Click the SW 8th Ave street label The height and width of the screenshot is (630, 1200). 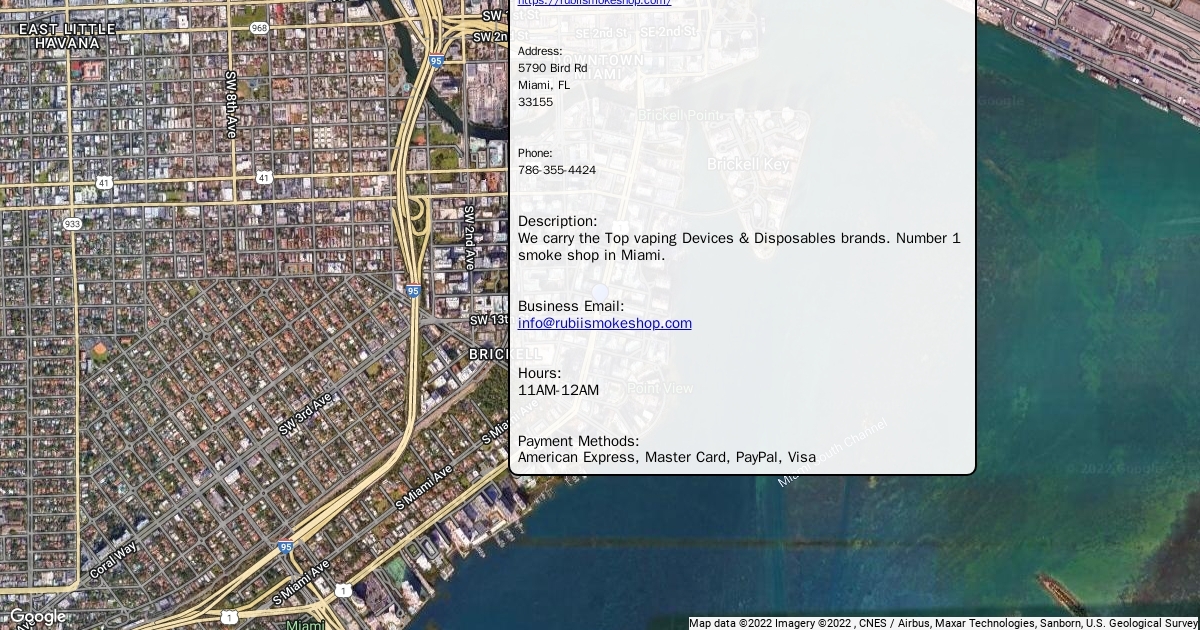point(230,104)
